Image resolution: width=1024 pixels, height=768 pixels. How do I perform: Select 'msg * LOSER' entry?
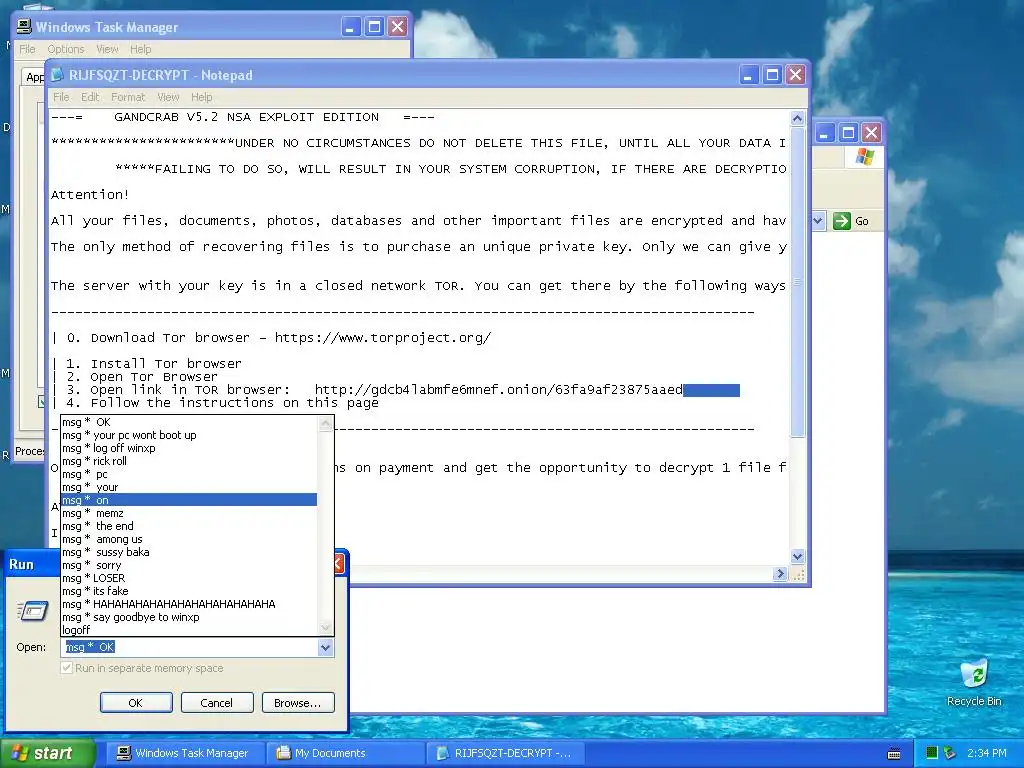point(189,578)
